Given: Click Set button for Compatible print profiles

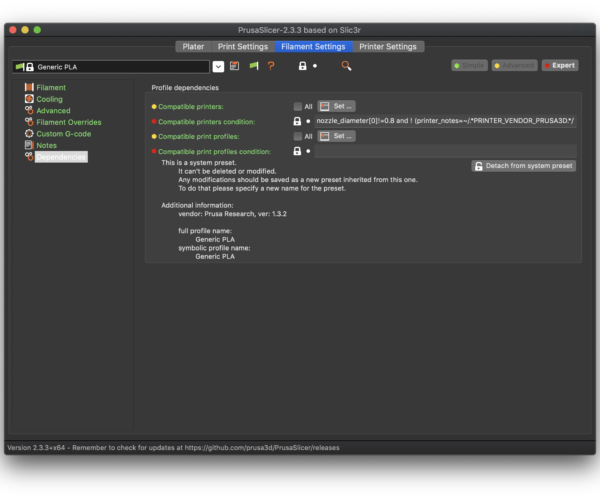Looking at the screenshot, I should point(337,136).
